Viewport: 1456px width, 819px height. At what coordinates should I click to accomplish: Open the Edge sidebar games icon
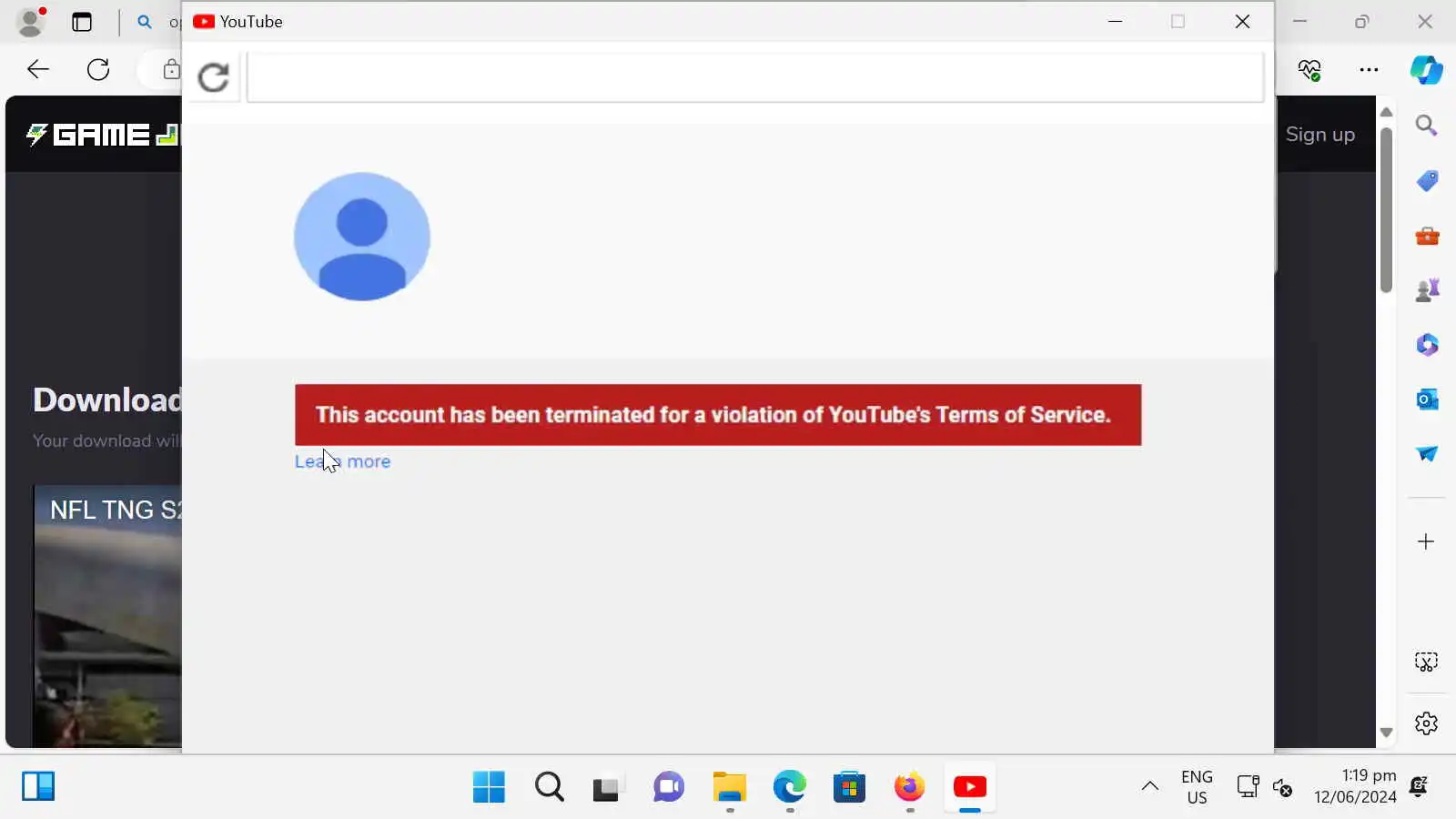point(1426,290)
